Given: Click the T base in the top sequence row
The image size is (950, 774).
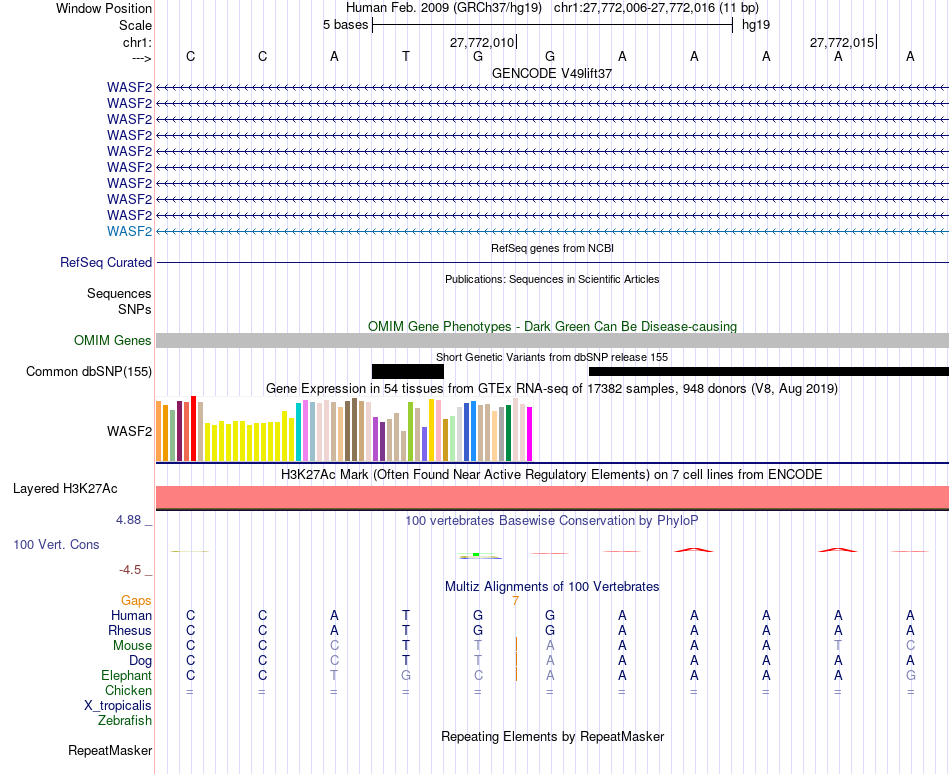Looking at the screenshot, I should click(x=406, y=56).
